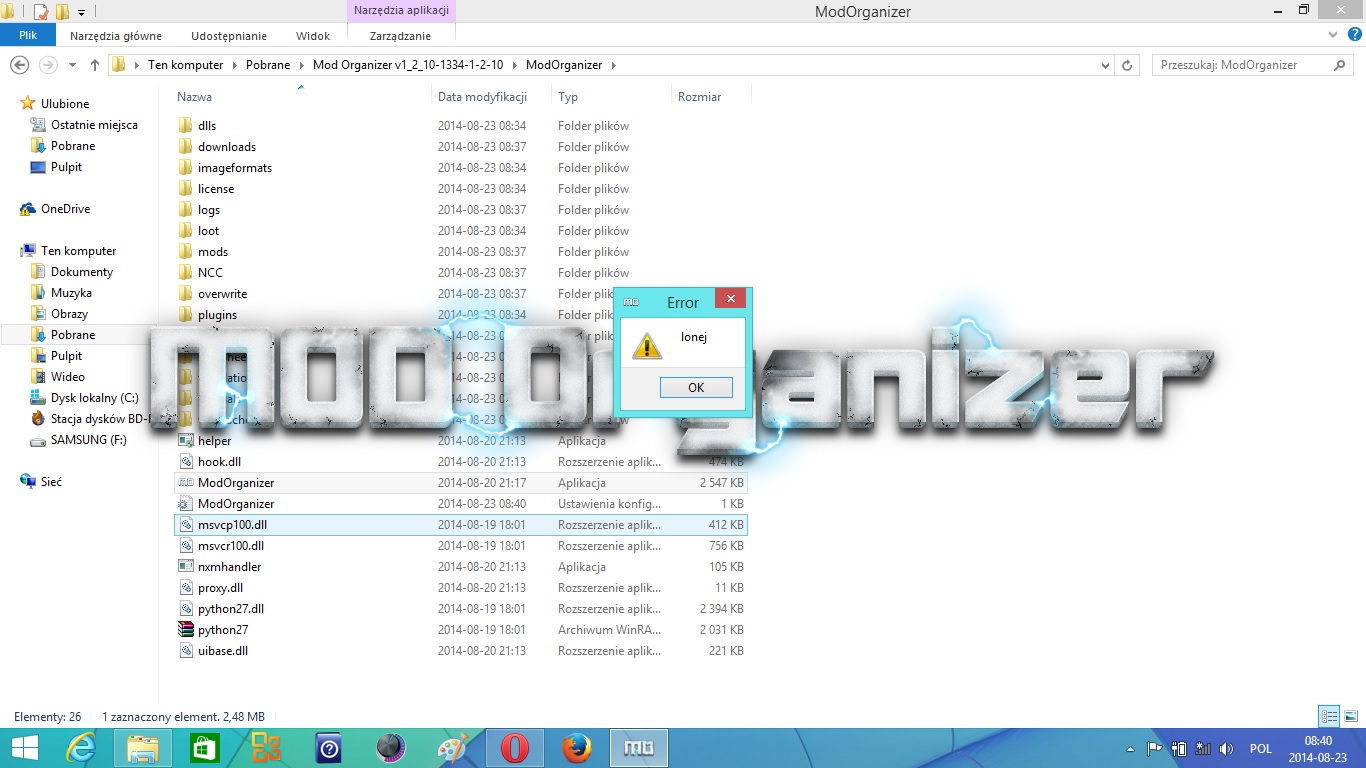Switch to the Widok ribbon tab
Screen dimensions: 1366x768
tap(313, 35)
